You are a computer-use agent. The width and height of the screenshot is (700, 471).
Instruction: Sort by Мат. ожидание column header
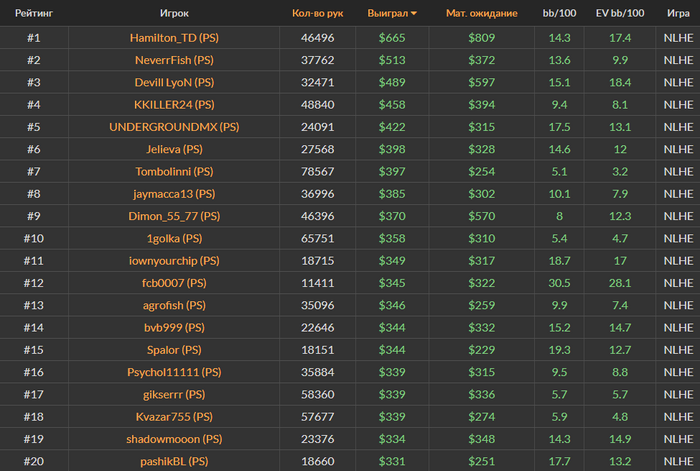pos(481,14)
